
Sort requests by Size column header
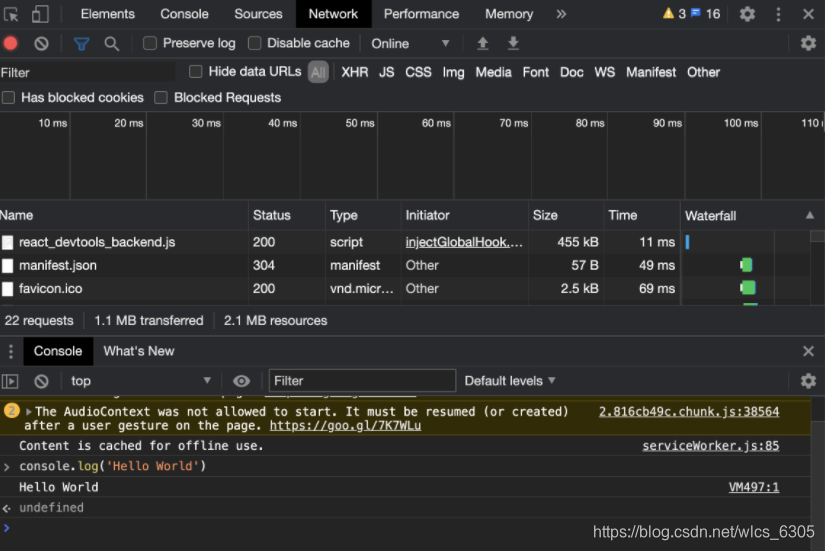coord(566,215)
